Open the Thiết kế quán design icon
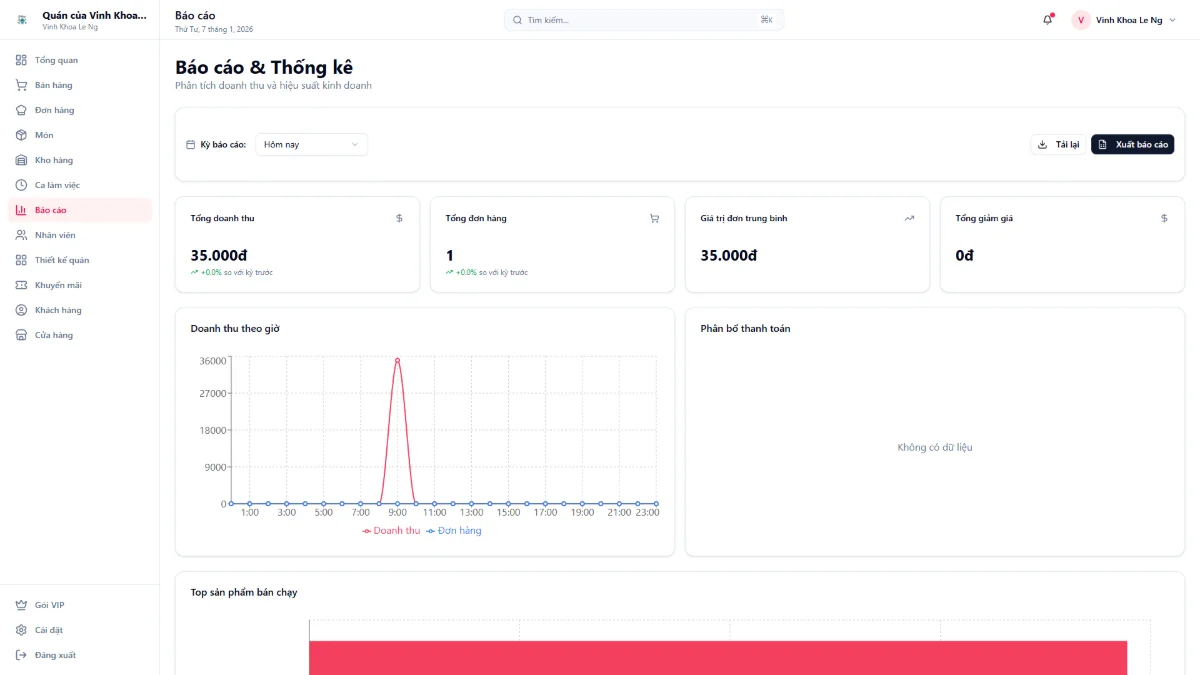Screen dimensions: 1200x675 tap(21, 260)
